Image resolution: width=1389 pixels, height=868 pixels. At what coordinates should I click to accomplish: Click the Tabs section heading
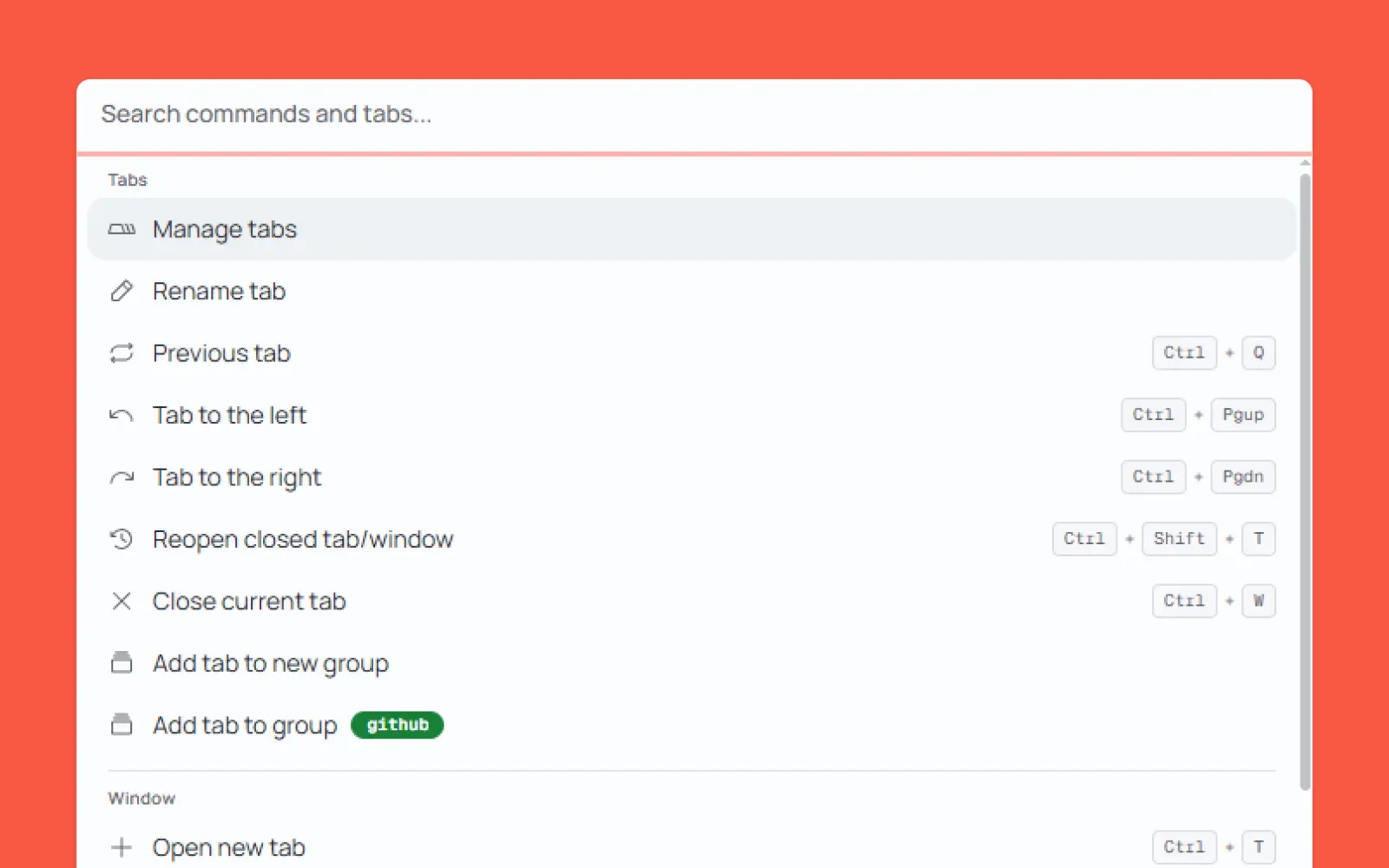point(128,180)
